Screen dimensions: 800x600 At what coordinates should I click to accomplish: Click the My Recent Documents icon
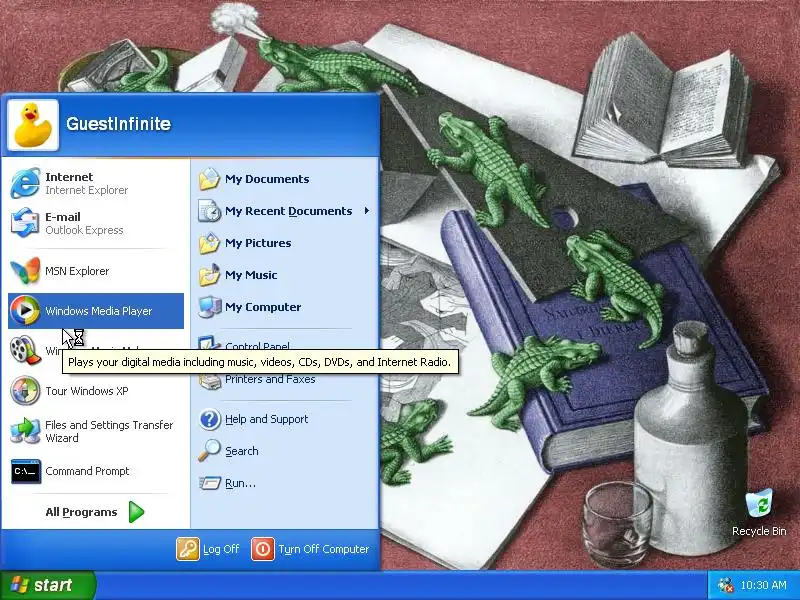(x=209, y=211)
